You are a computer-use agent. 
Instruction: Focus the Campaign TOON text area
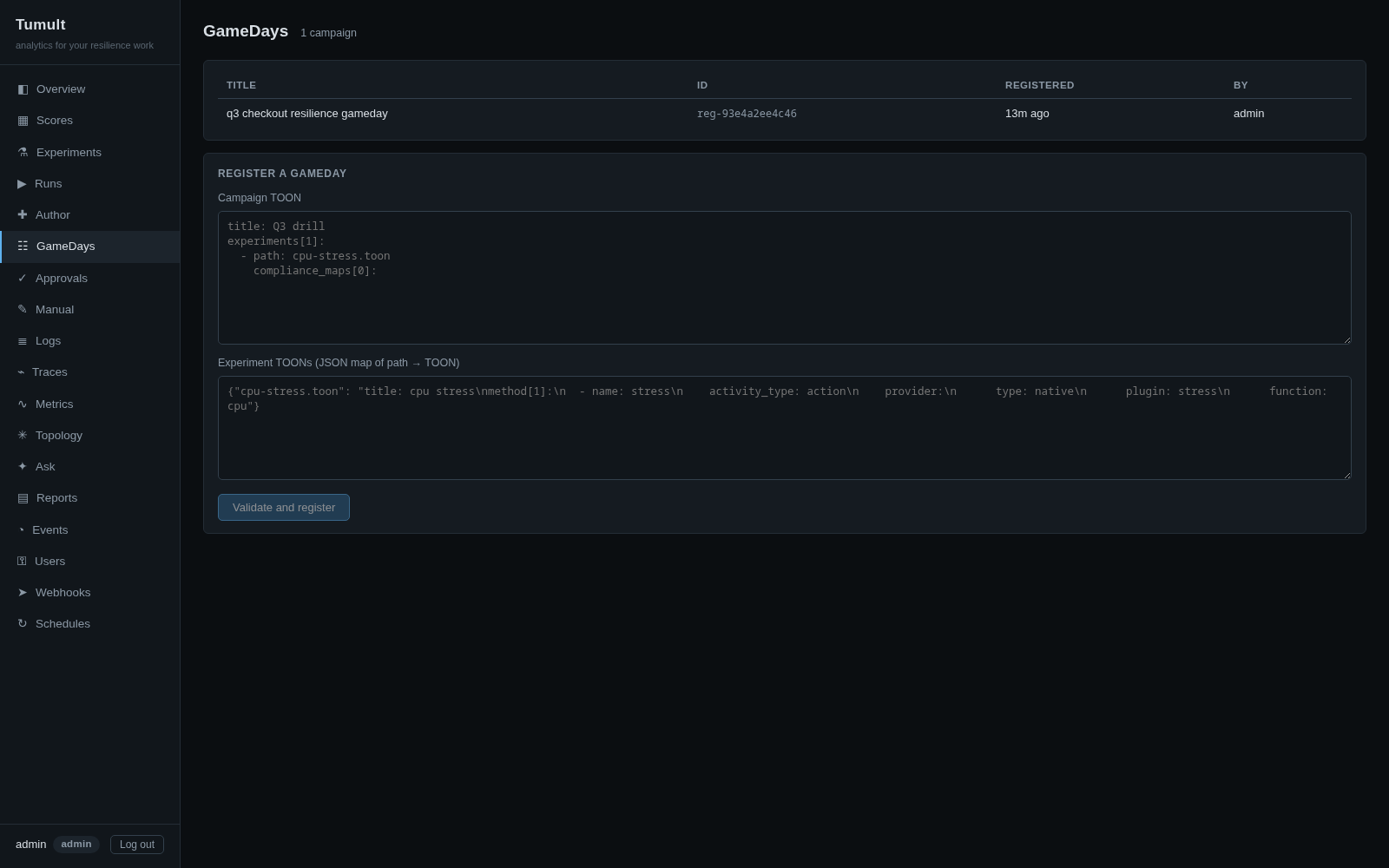[785, 278]
